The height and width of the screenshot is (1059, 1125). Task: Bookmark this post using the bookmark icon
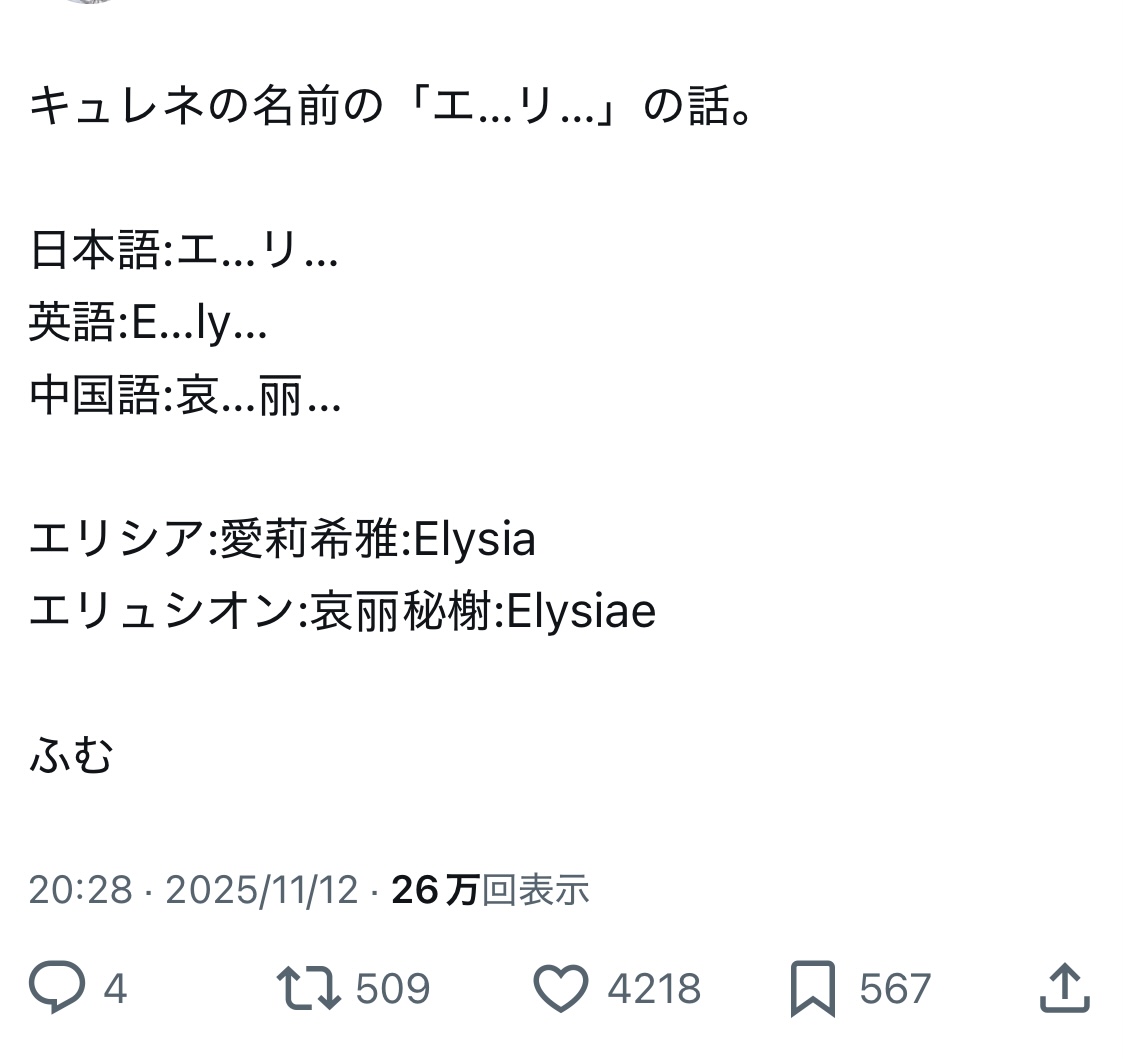click(x=812, y=988)
